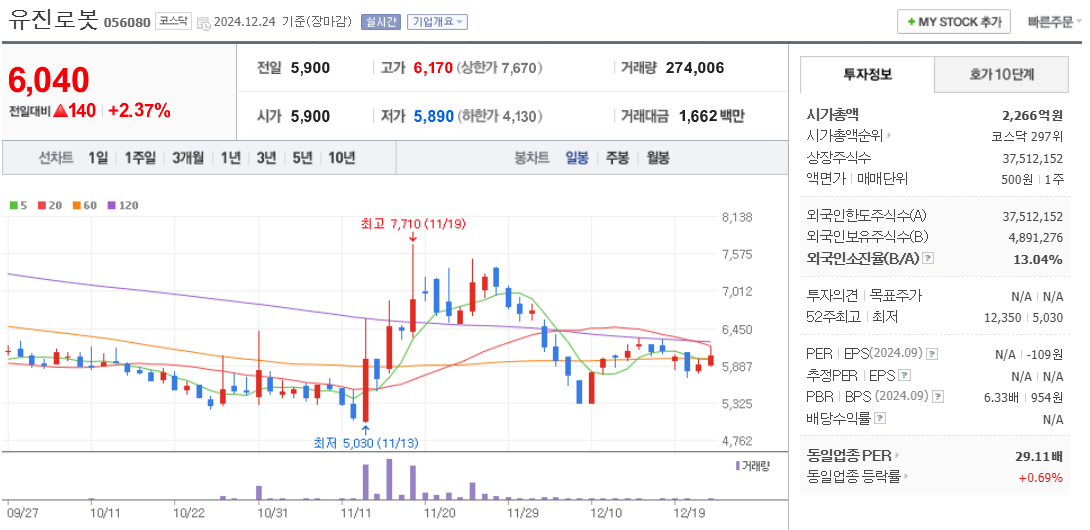Switch to the 투자정보 tab
Image resolution: width=1090 pixels, height=530 pixels.
coord(868,74)
